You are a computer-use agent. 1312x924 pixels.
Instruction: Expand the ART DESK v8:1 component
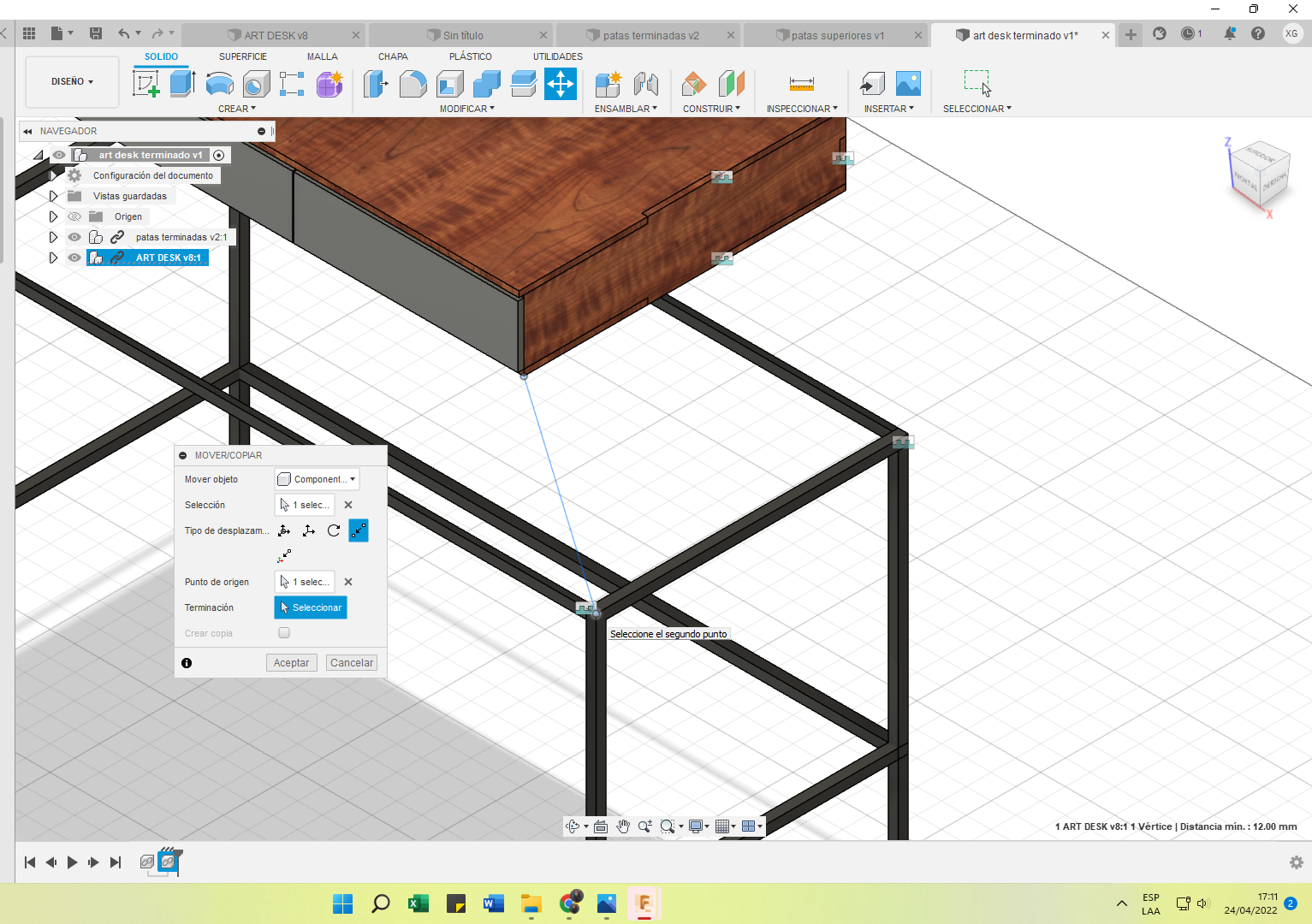(53, 258)
